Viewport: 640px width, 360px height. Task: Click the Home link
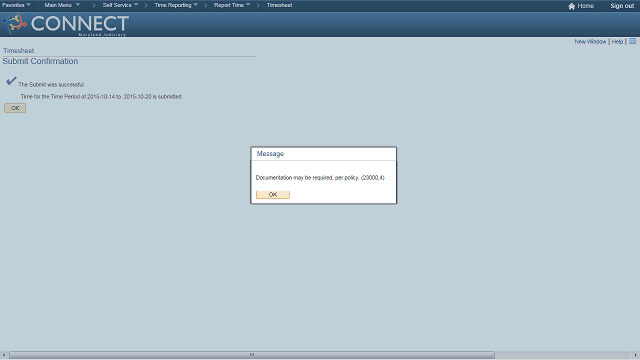[585, 6]
